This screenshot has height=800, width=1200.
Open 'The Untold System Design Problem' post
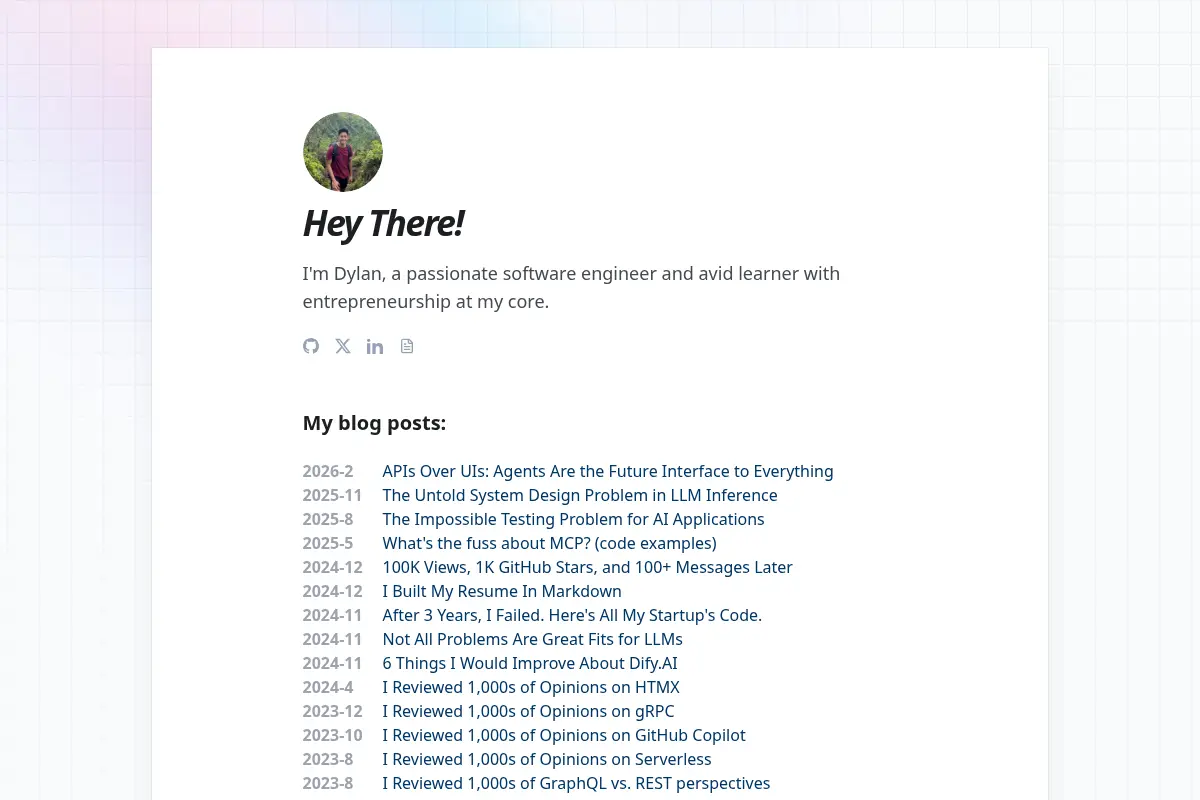point(580,495)
